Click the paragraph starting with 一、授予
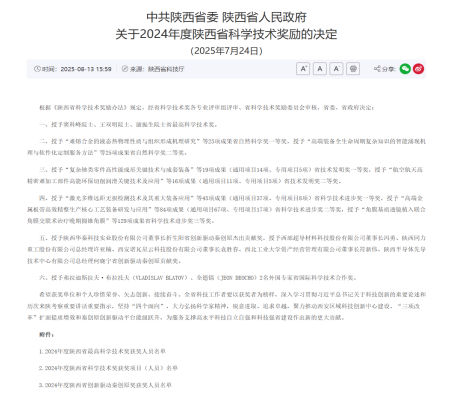The width and height of the screenshot is (449, 397). click(128, 125)
